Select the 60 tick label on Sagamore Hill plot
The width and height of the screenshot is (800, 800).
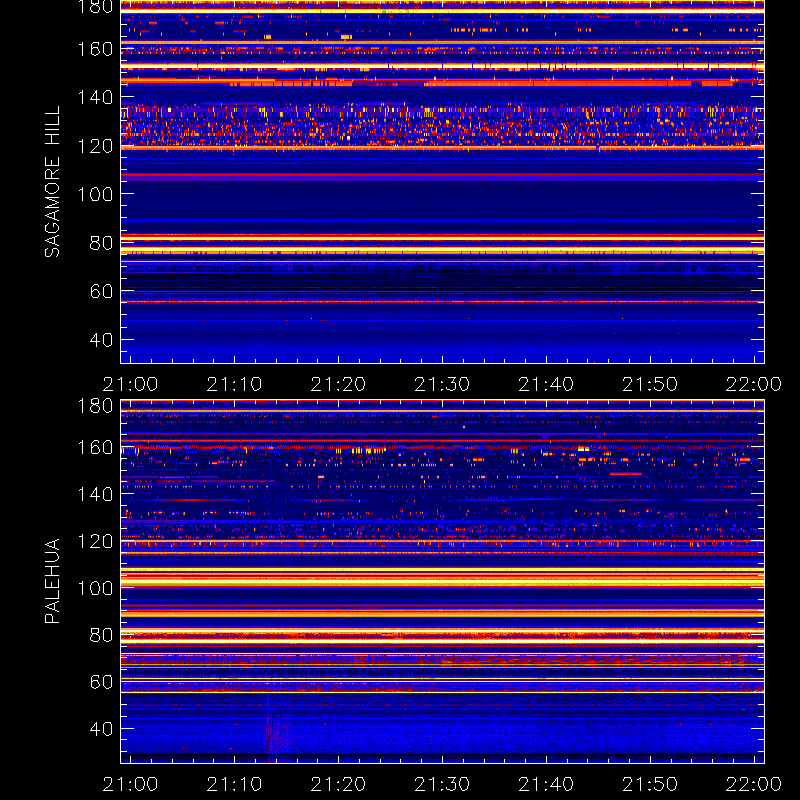(x=102, y=291)
